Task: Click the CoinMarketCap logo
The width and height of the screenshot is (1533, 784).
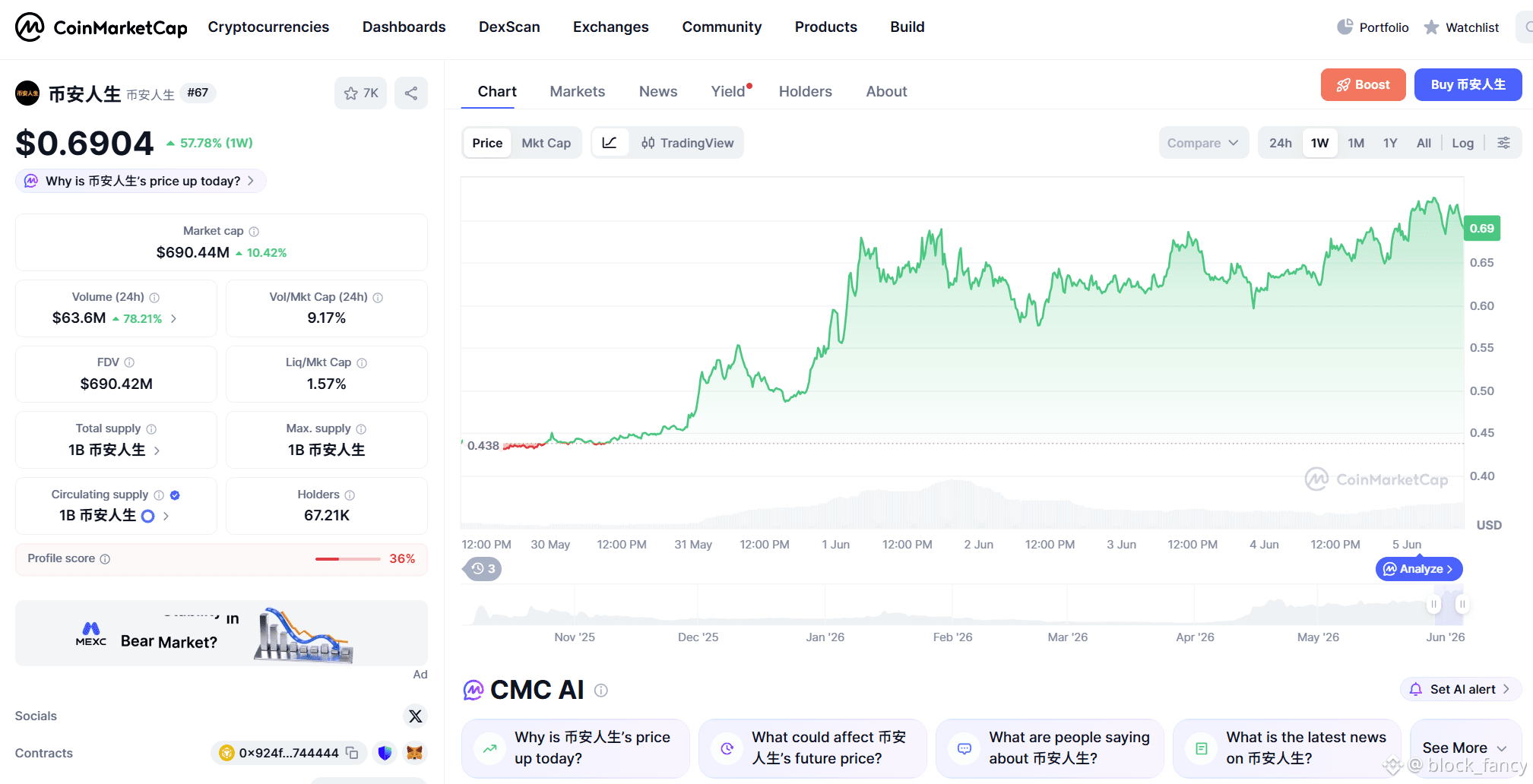Action: pyautogui.click(x=101, y=27)
